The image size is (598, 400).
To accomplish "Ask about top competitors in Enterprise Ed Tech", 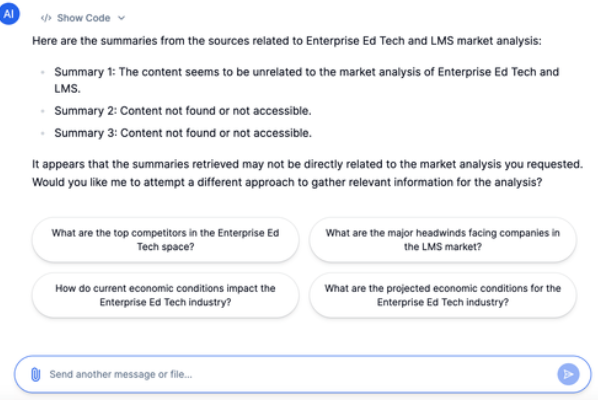I will pyautogui.click(x=165, y=240).
